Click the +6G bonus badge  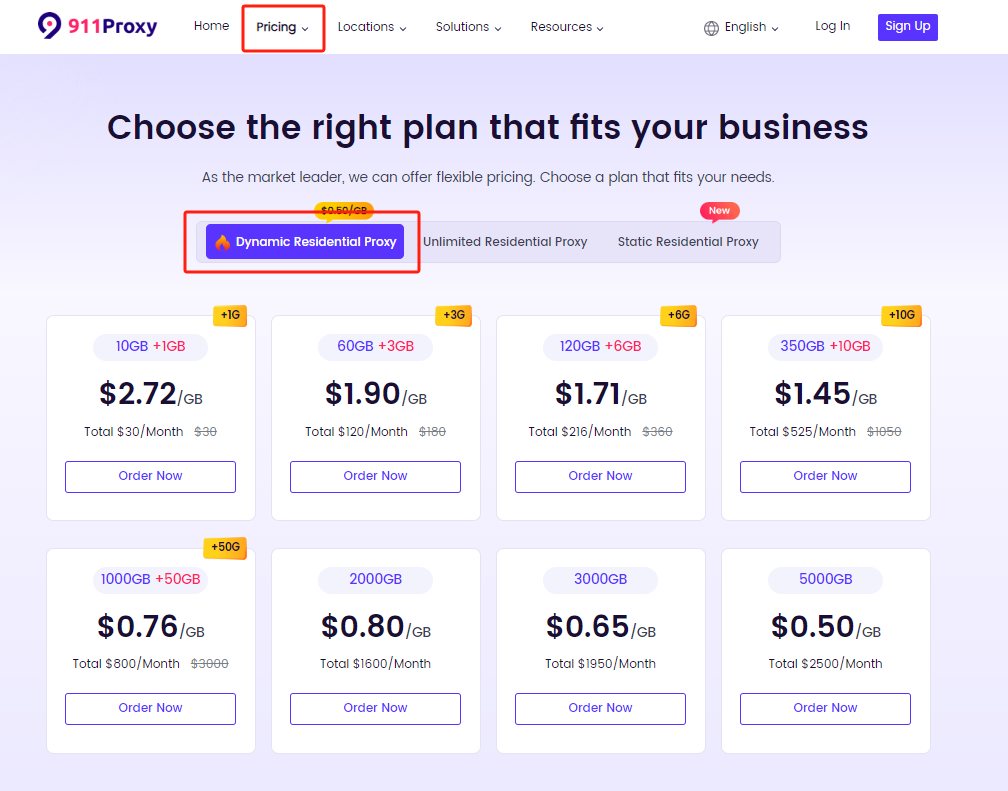679,315
